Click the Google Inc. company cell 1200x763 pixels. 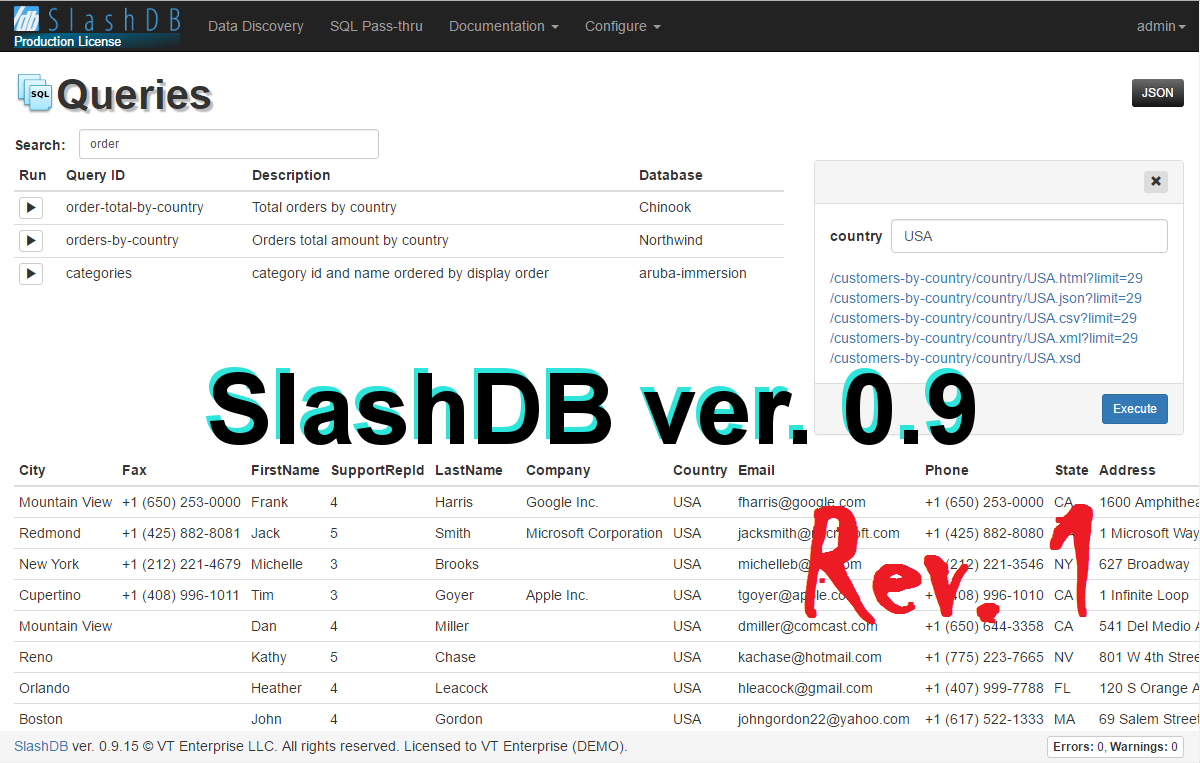(x=562, y=502)
